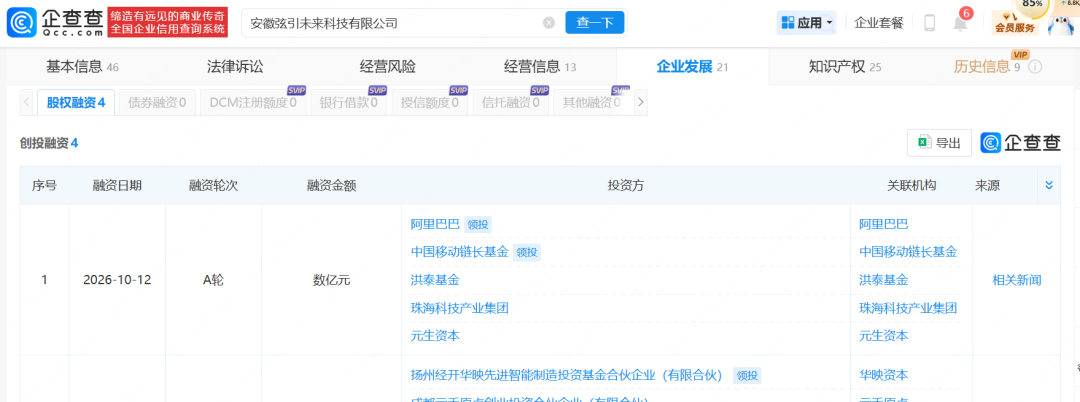Click the Qcc.com logo icon
This screenshot has height=402, width=1080.
(x=21, y=23)
